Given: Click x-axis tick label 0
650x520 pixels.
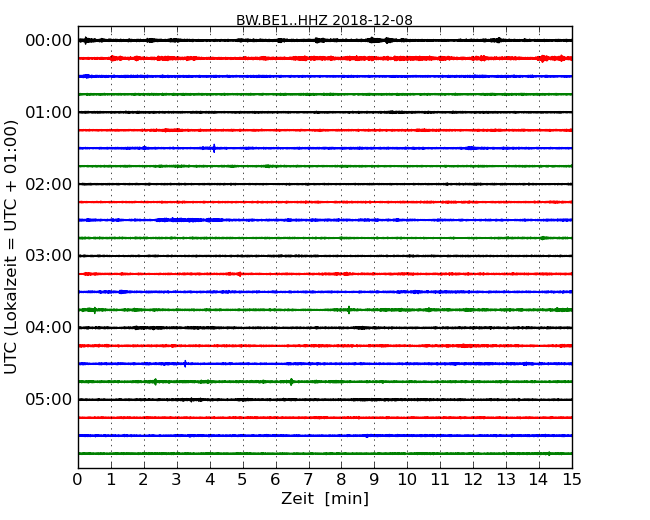Looking at the screenshot, I should coord(78,480).
